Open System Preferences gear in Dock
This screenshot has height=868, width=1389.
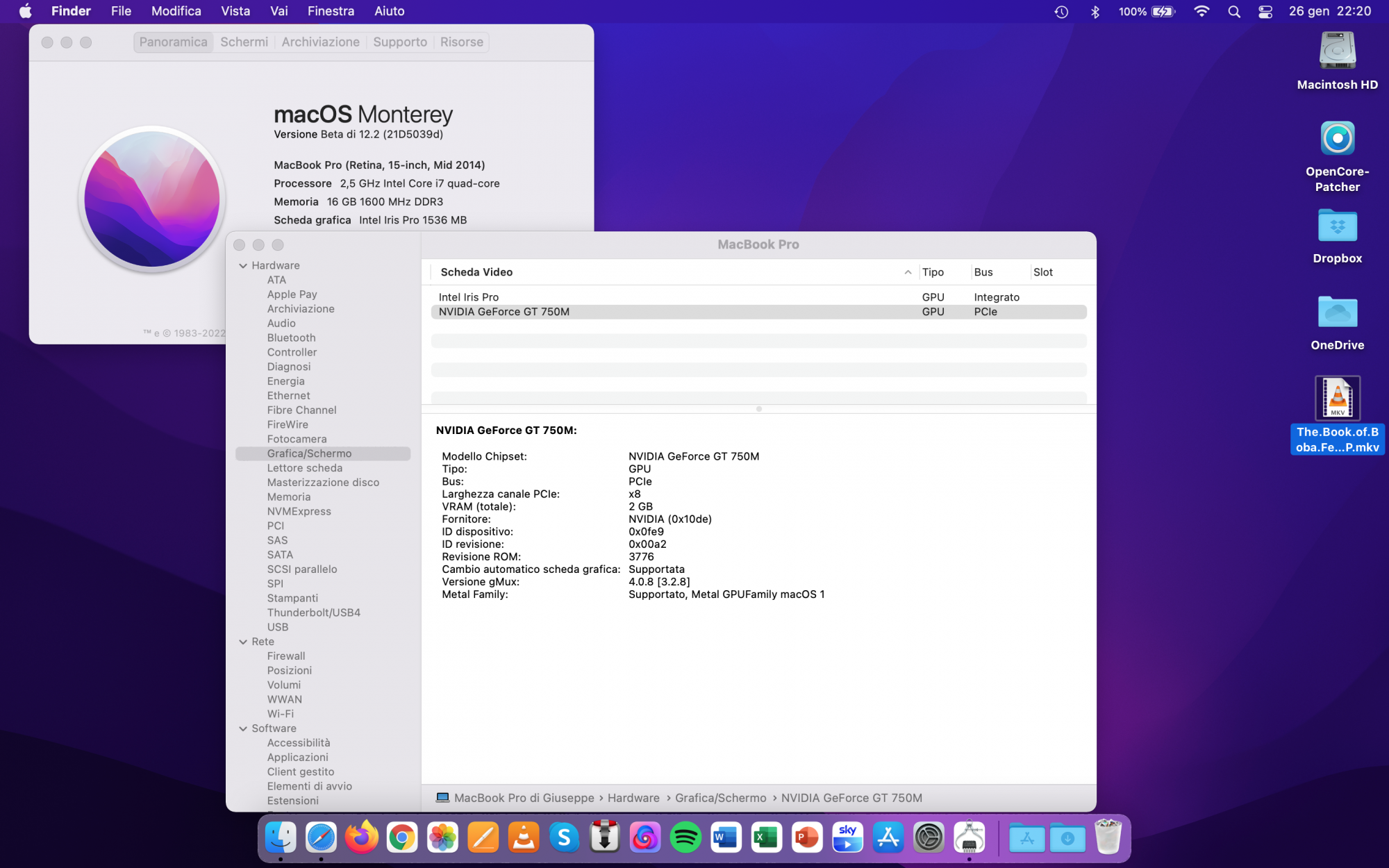pyautogui.click(x=929, y=837)
